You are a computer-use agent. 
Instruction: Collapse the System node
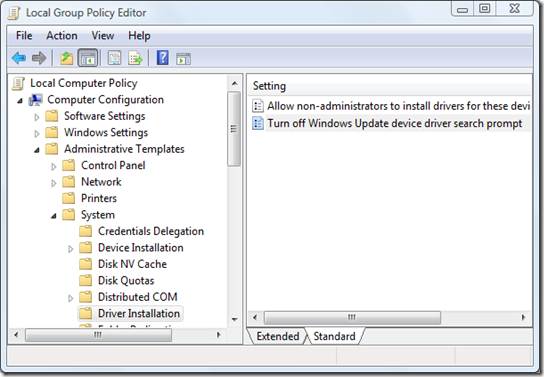coord(53,216)
